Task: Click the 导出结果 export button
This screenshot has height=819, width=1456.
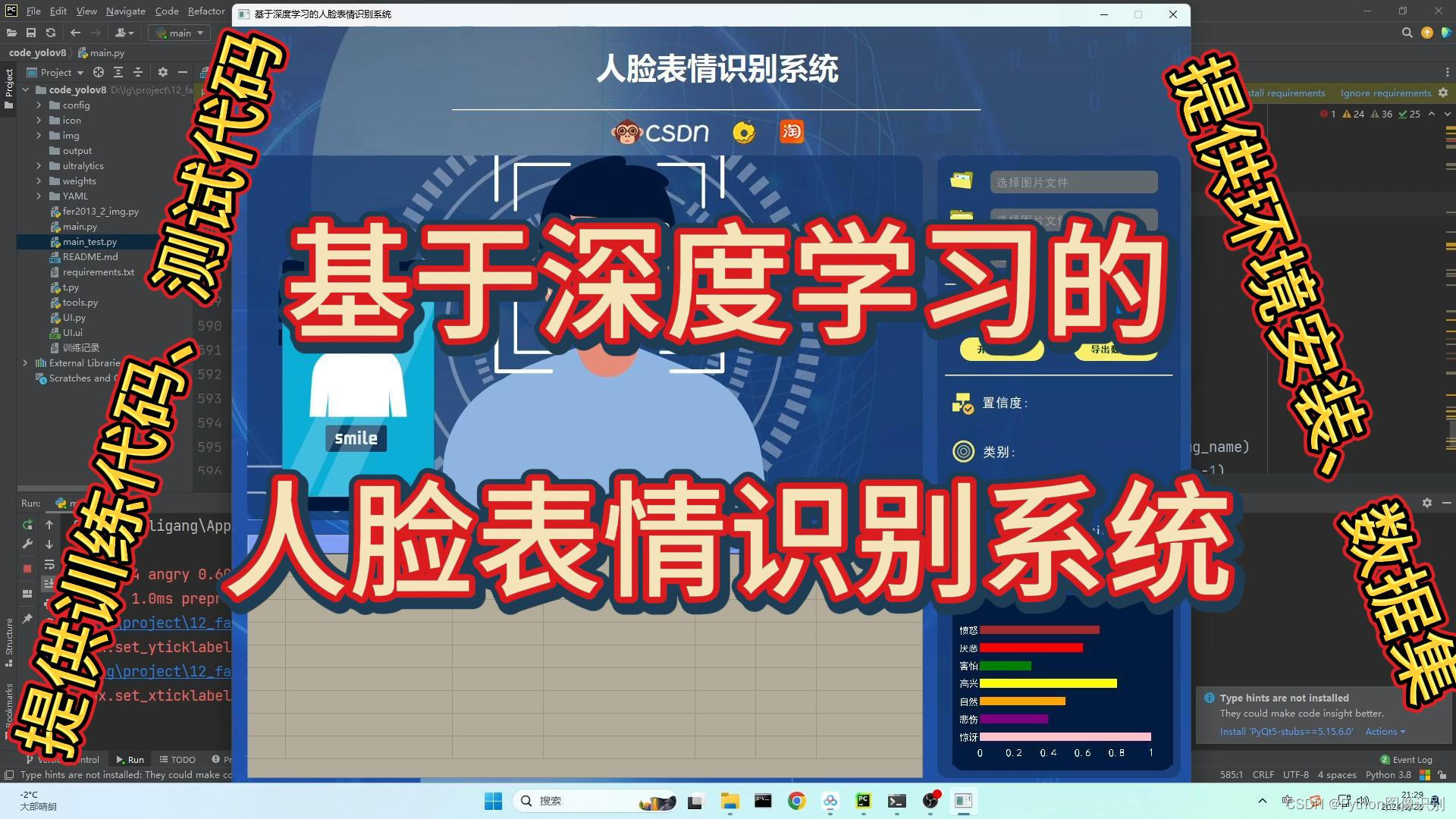Action: pos(1105,351)
